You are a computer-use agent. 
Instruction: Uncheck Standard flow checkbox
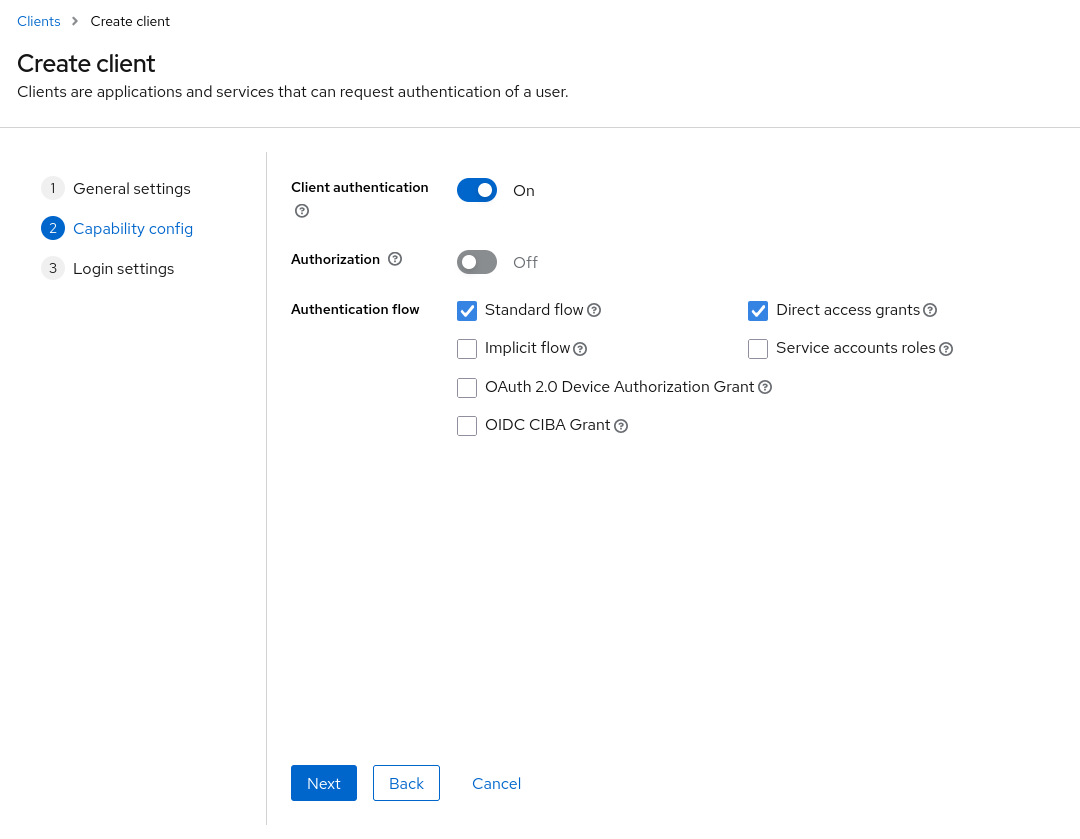(x=467, y=311)
